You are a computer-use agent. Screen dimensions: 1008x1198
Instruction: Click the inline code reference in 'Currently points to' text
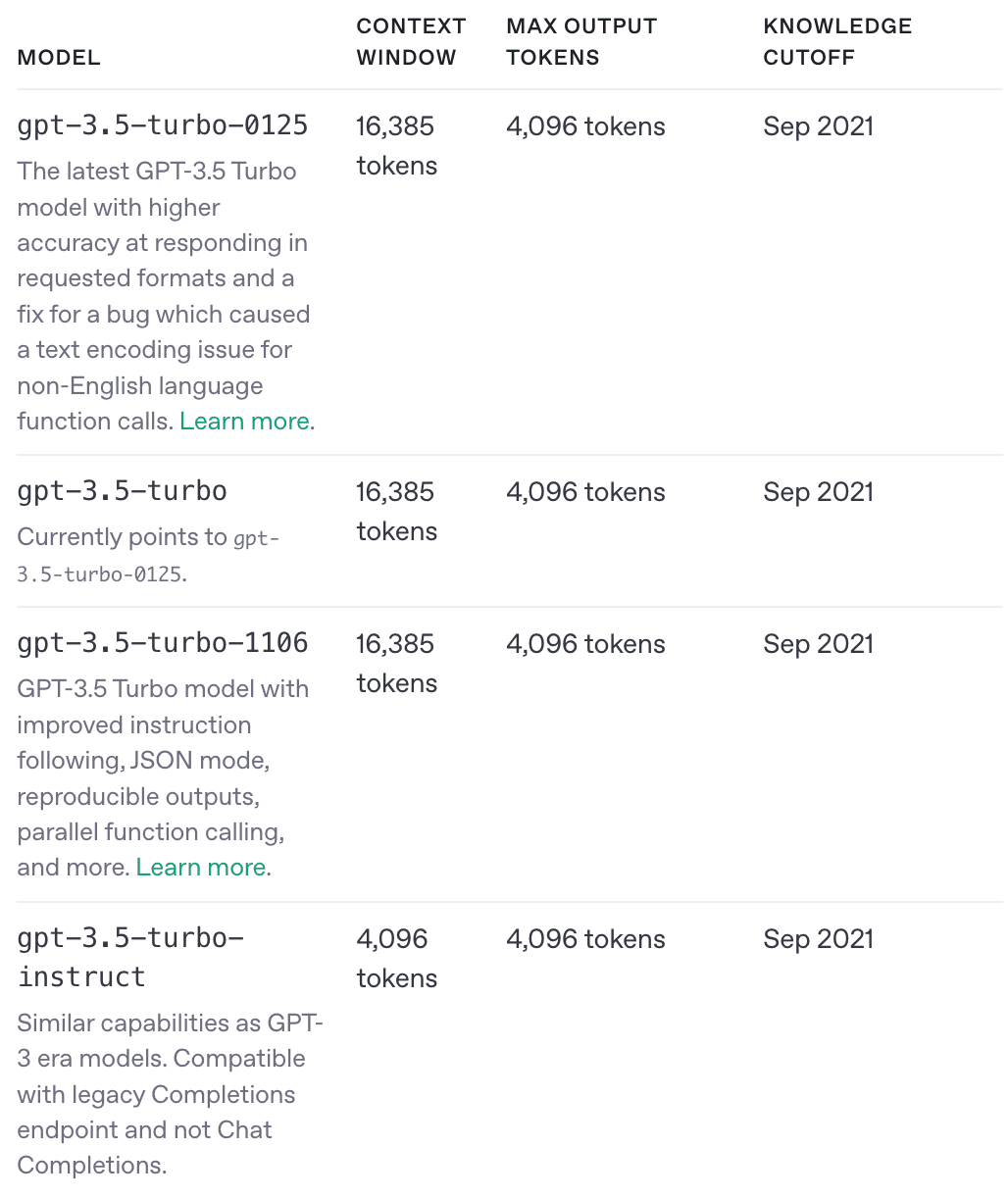(147, 556)
